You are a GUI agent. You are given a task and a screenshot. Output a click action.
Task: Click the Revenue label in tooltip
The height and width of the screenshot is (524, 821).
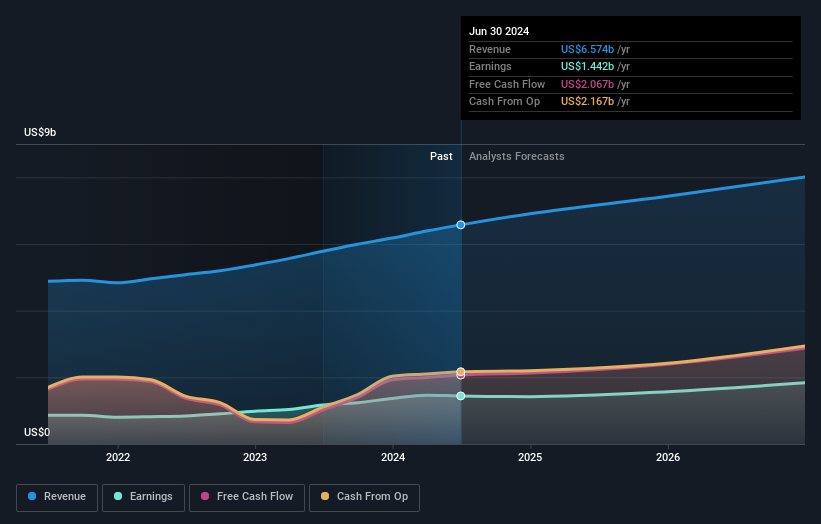pyautogui.click(x=490, y=49)
